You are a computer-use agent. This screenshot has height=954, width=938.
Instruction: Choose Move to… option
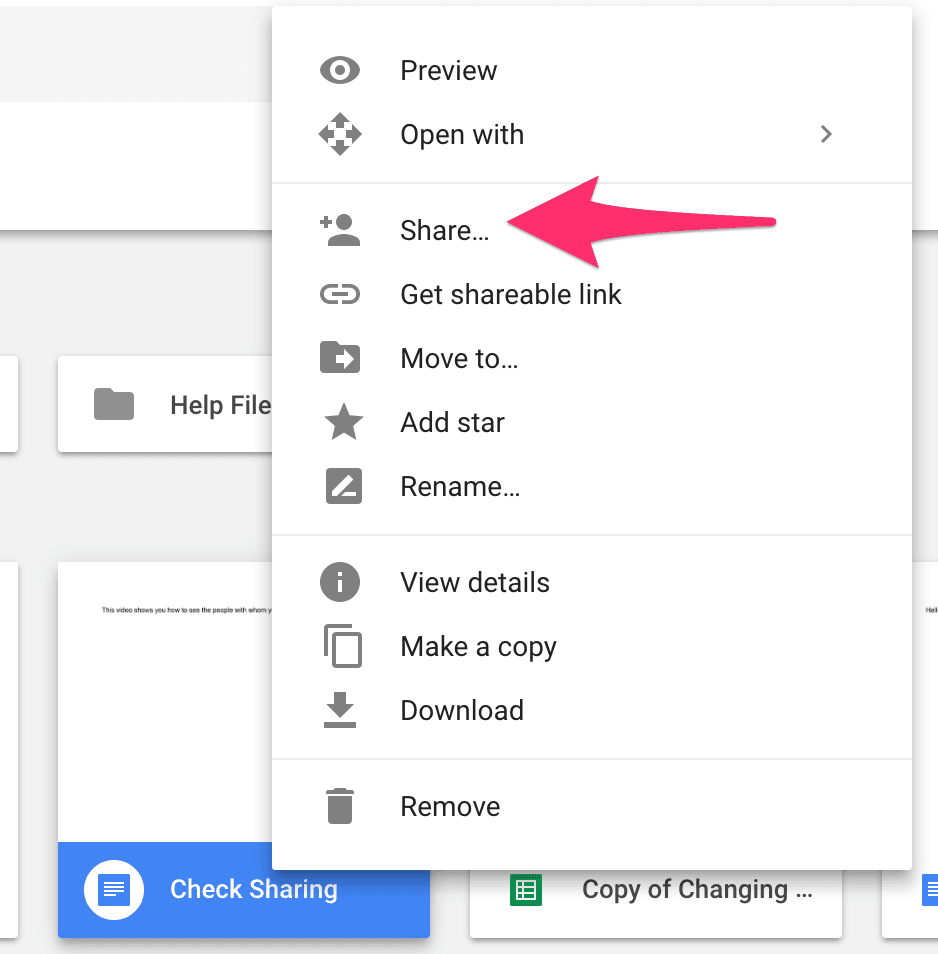[x=591, y=358]
